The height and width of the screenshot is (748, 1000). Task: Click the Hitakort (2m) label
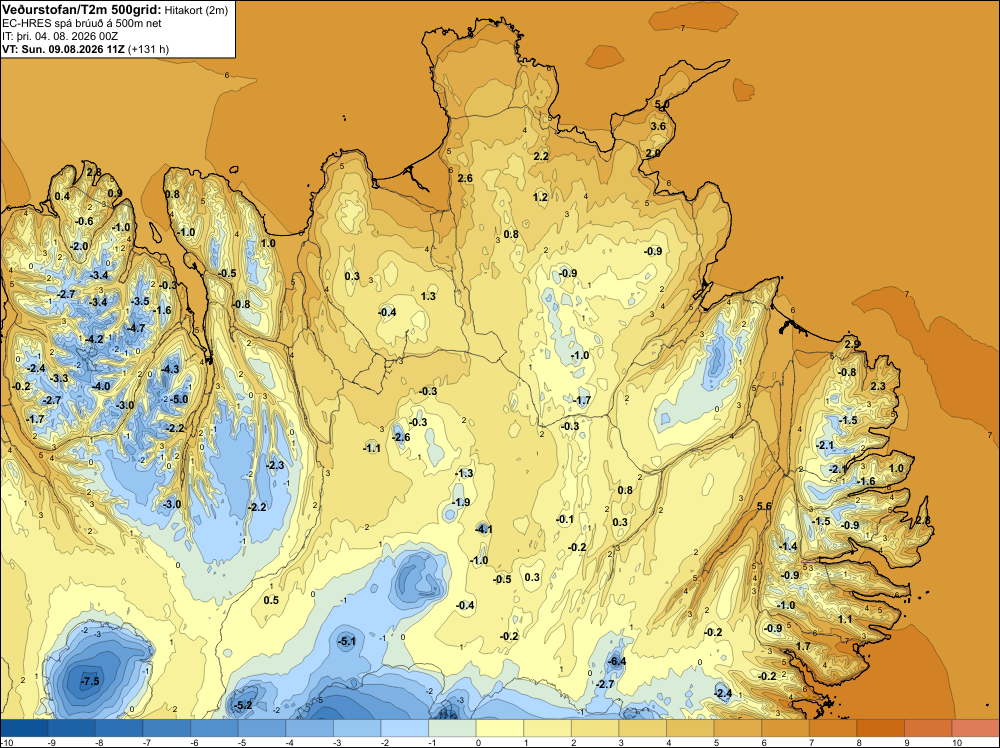[196, 10]
